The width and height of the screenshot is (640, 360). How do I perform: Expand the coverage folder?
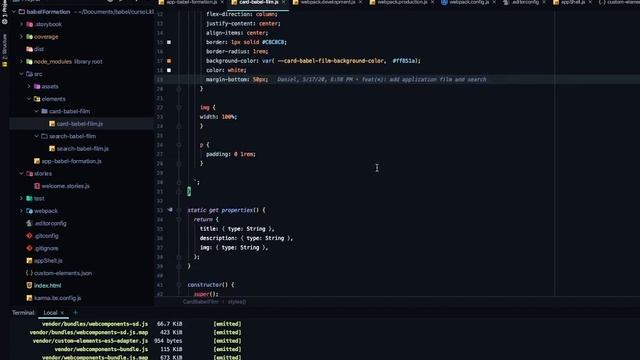point(21,37)
